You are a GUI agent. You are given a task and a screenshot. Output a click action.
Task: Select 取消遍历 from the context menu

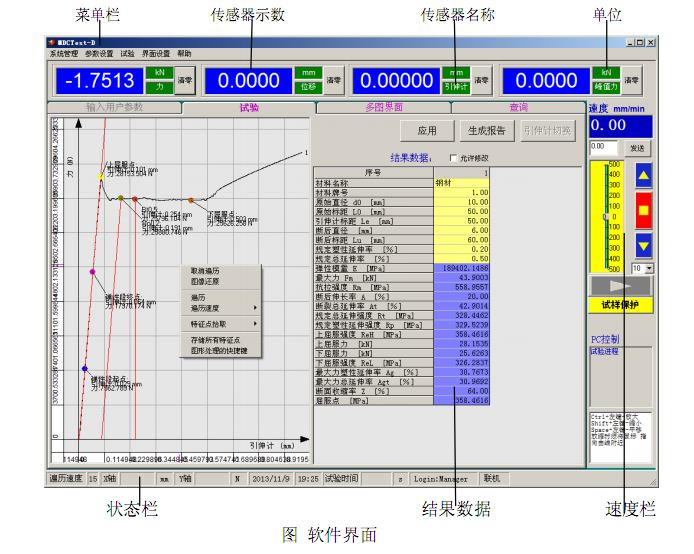tap(205, 271)
